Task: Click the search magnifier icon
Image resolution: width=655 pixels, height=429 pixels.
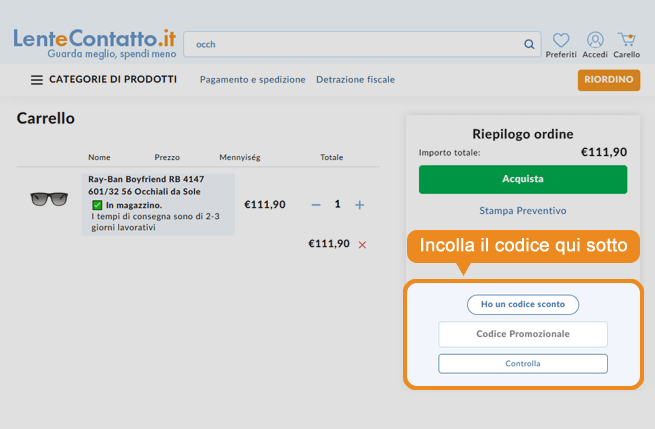Action: point(529,44)
